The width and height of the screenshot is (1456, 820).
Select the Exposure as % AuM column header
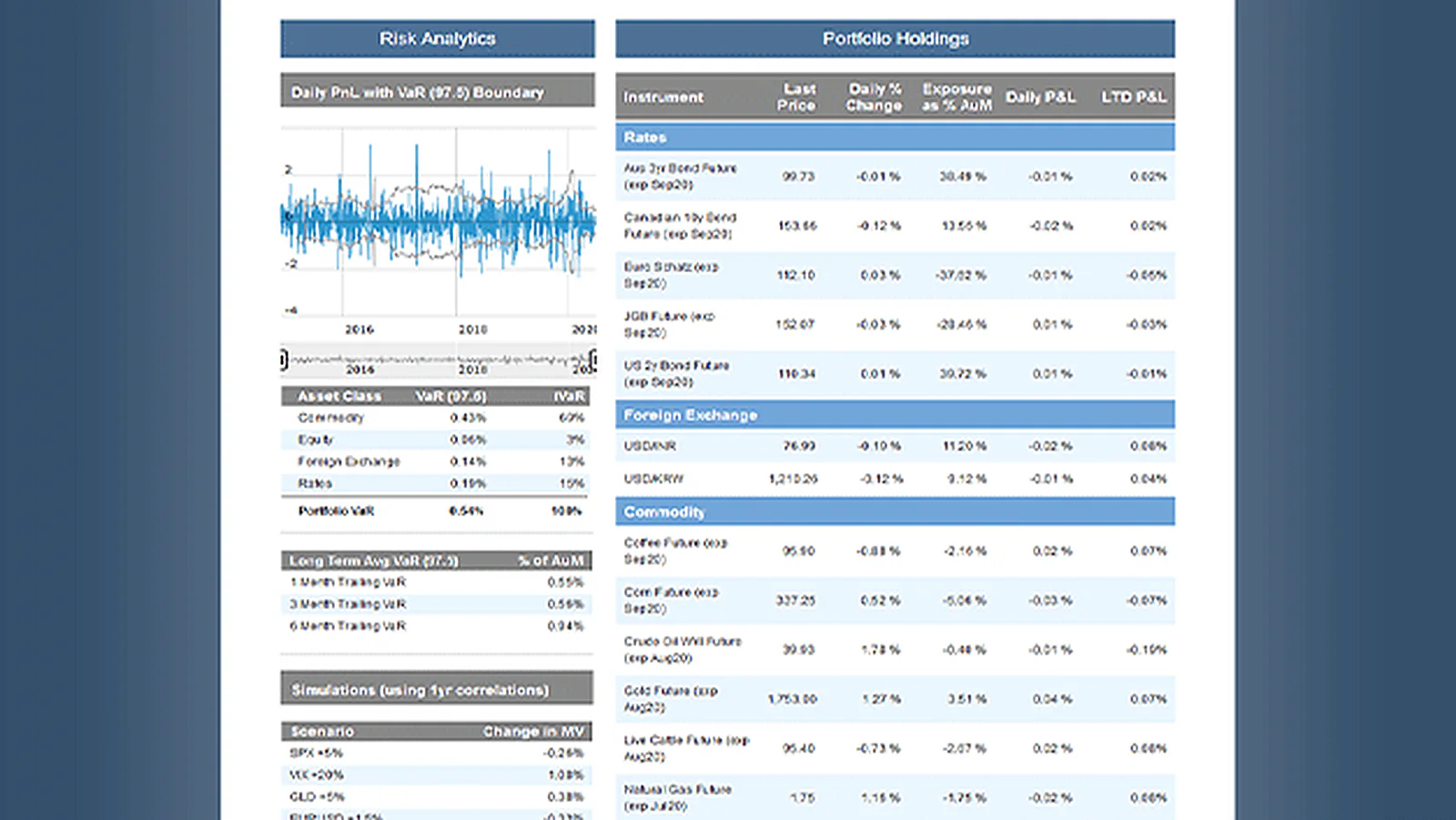(x=957, y=97)
